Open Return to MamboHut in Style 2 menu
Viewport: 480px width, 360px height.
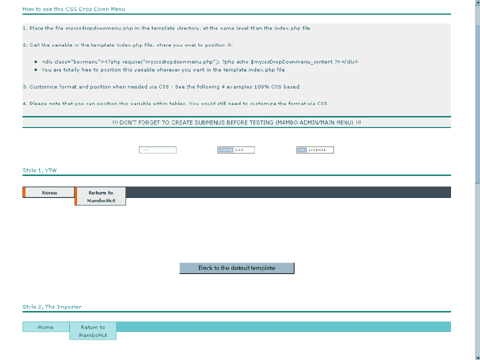pyautogui.click(x=93, y=331)
